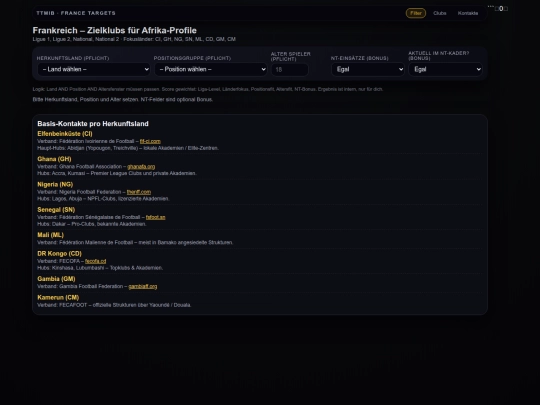The width and height of the screenshot is (540, 405).
Task: Click the Elfenbeinküste (CI) heading
Action: (65, 134)
